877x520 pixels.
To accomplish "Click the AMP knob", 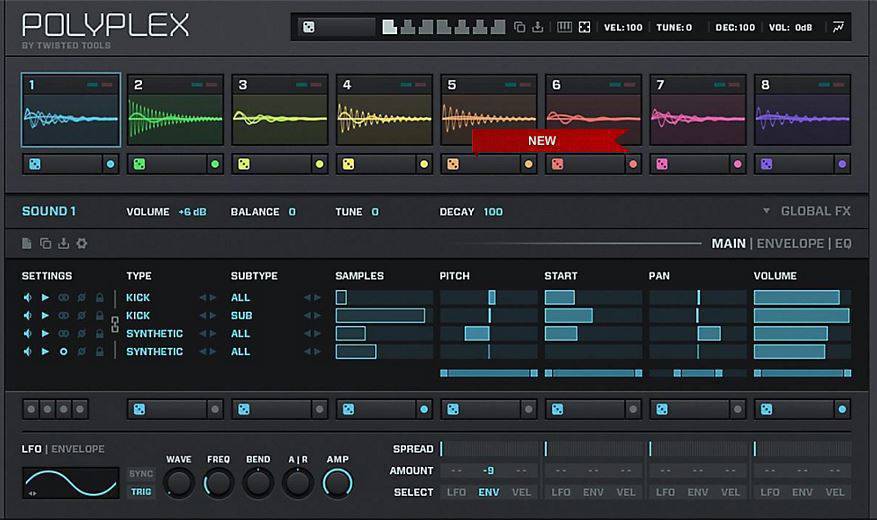I will [338, 483].
